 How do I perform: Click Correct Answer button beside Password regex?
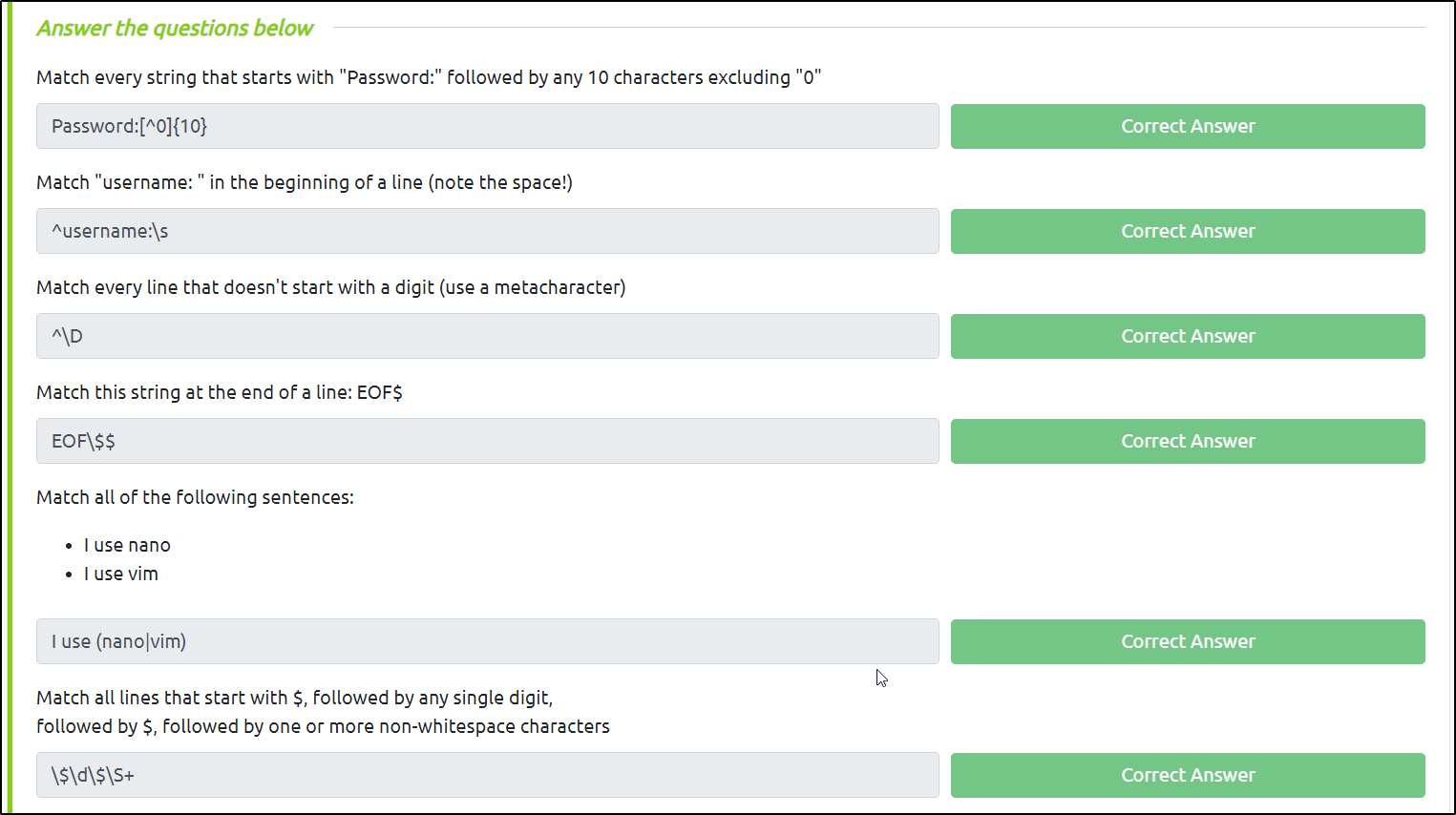point(1188,126)
